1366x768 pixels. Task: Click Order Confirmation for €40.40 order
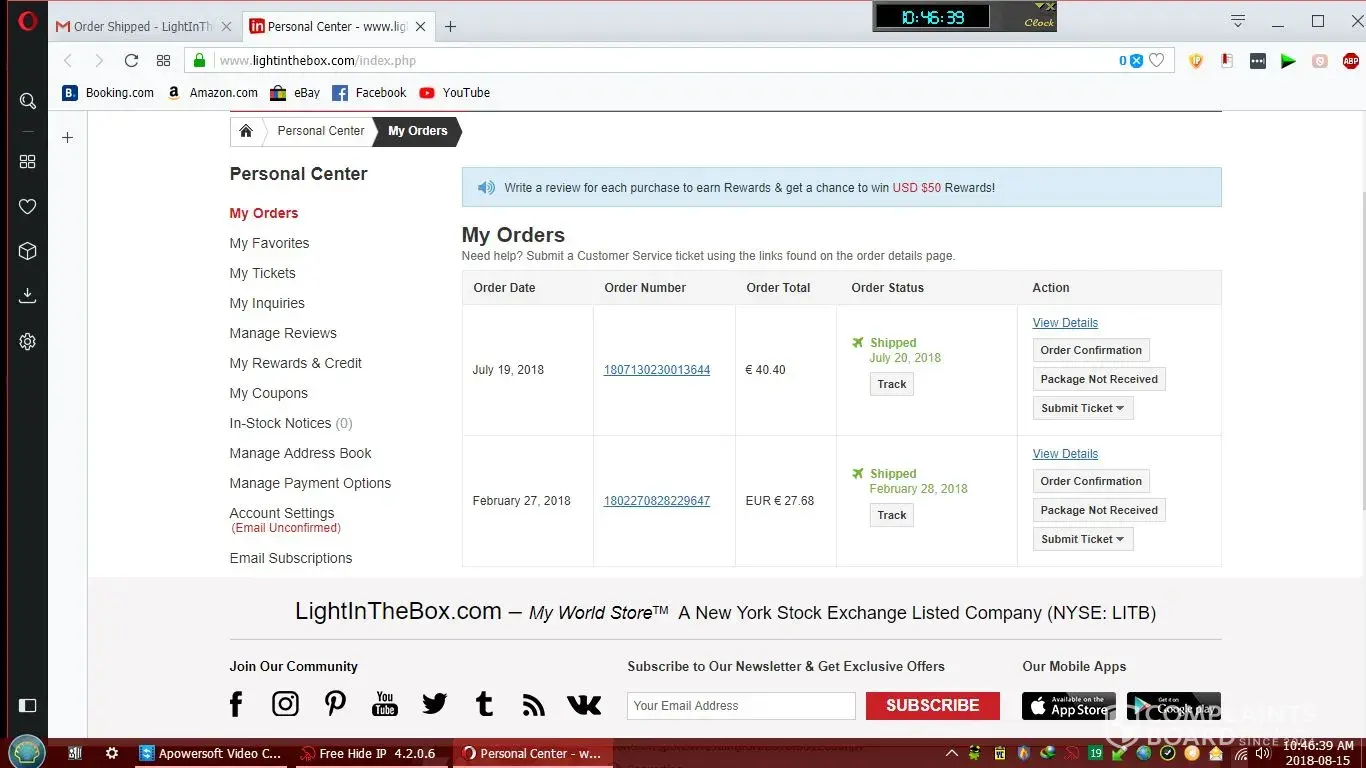(1091, 350)
